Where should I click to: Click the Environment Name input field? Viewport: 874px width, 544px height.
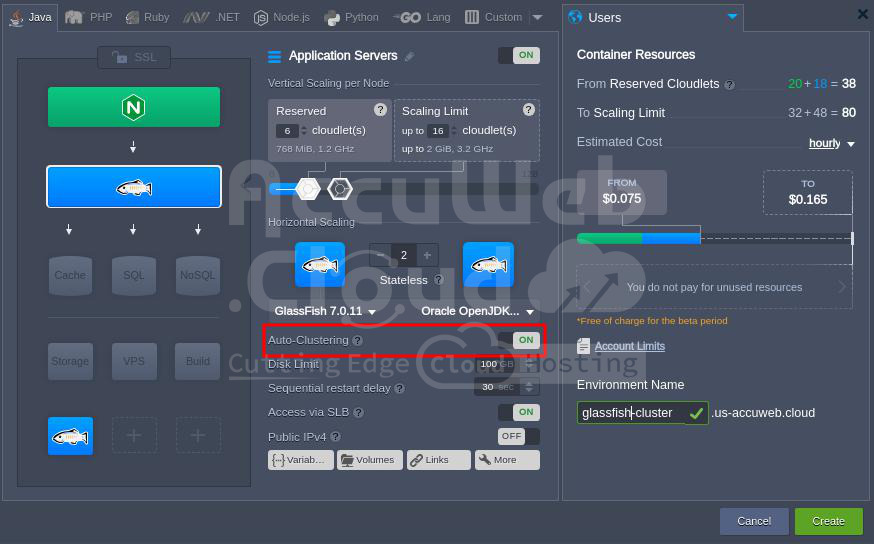tap(643, 413)
